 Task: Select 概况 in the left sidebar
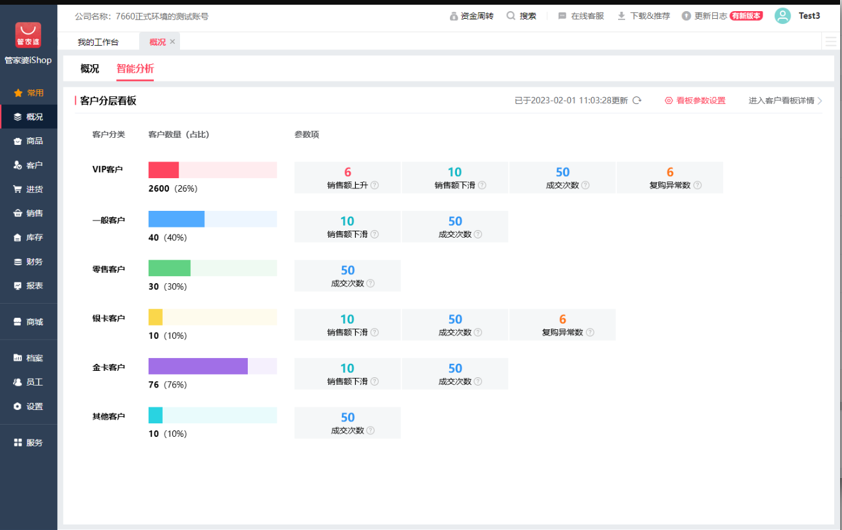[28, 117]
